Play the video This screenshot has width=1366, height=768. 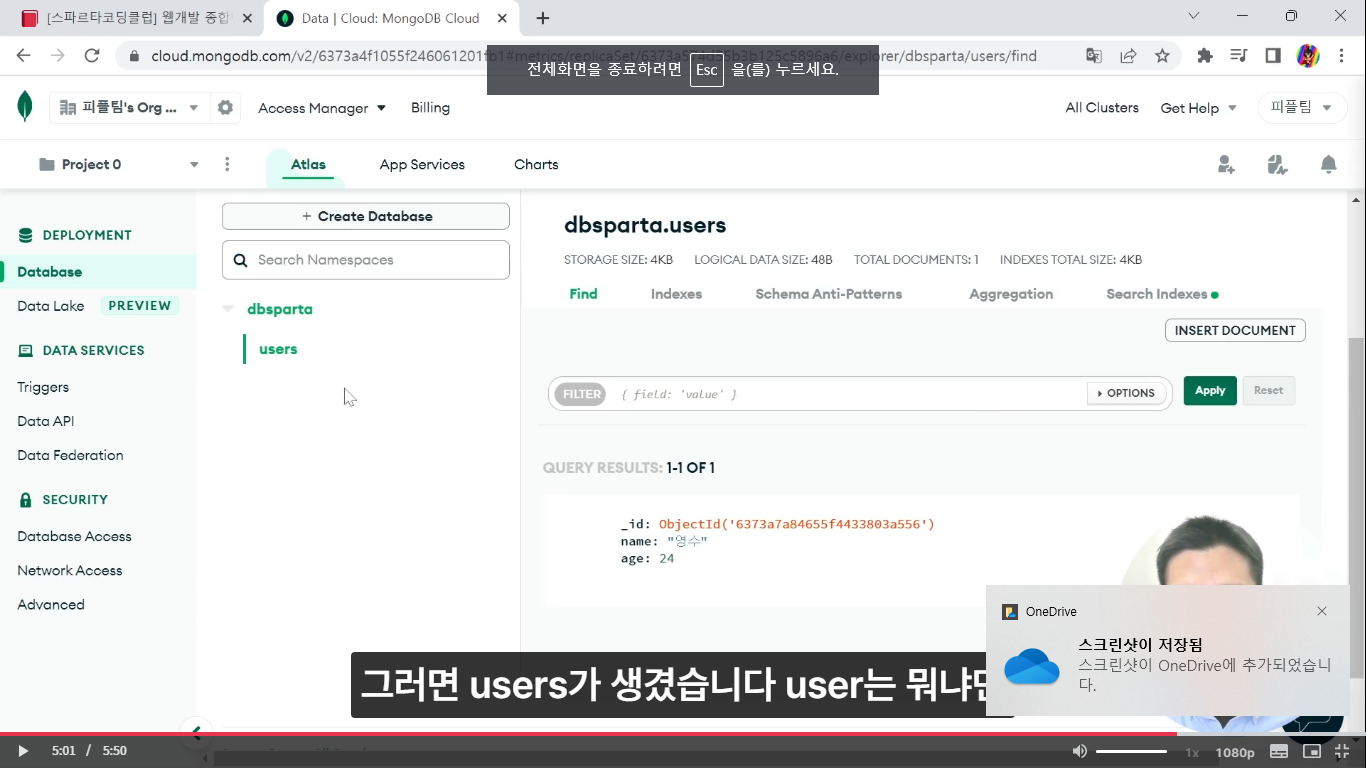coord(23,751)
